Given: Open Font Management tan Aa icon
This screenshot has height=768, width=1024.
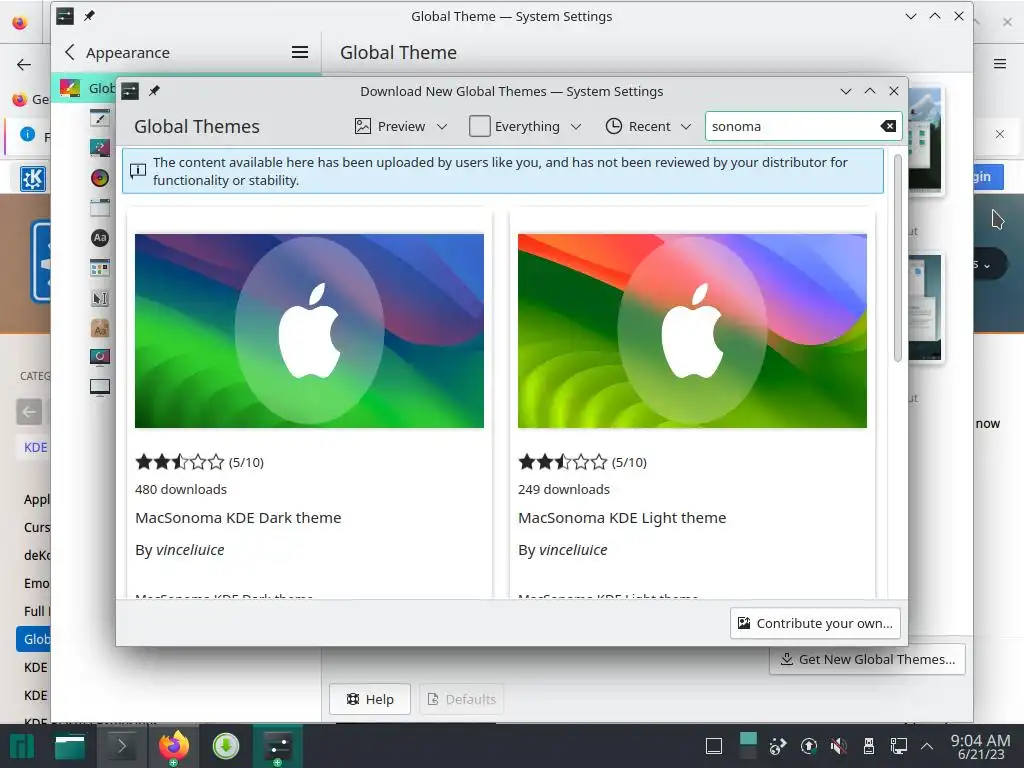Looking at the screenshot, I should coord(100,328).
